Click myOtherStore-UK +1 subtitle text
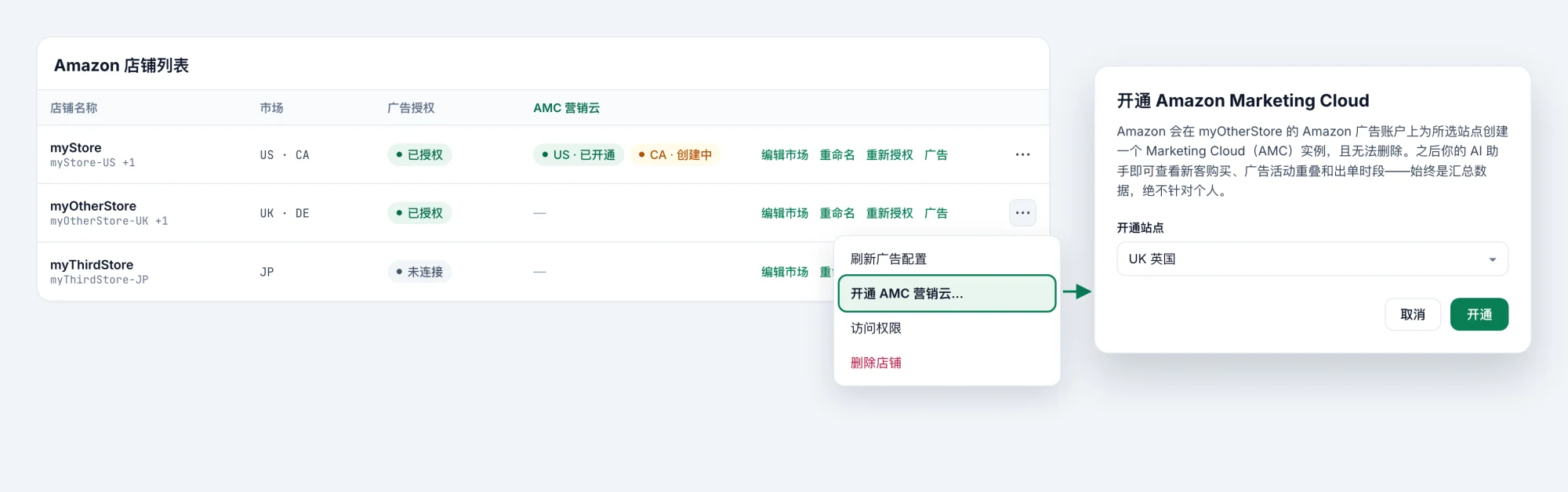1568x492 pixels. coord(109,221)
